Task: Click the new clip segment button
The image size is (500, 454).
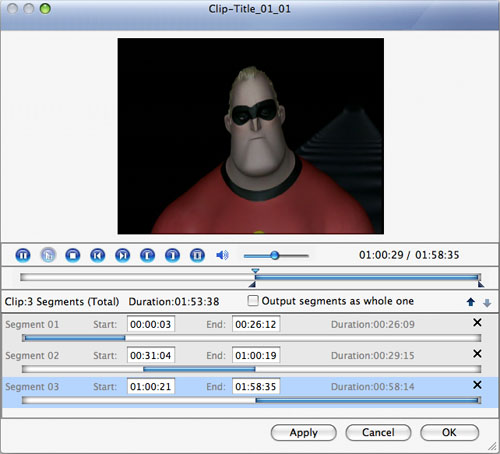Action: (x=197, y=255)
